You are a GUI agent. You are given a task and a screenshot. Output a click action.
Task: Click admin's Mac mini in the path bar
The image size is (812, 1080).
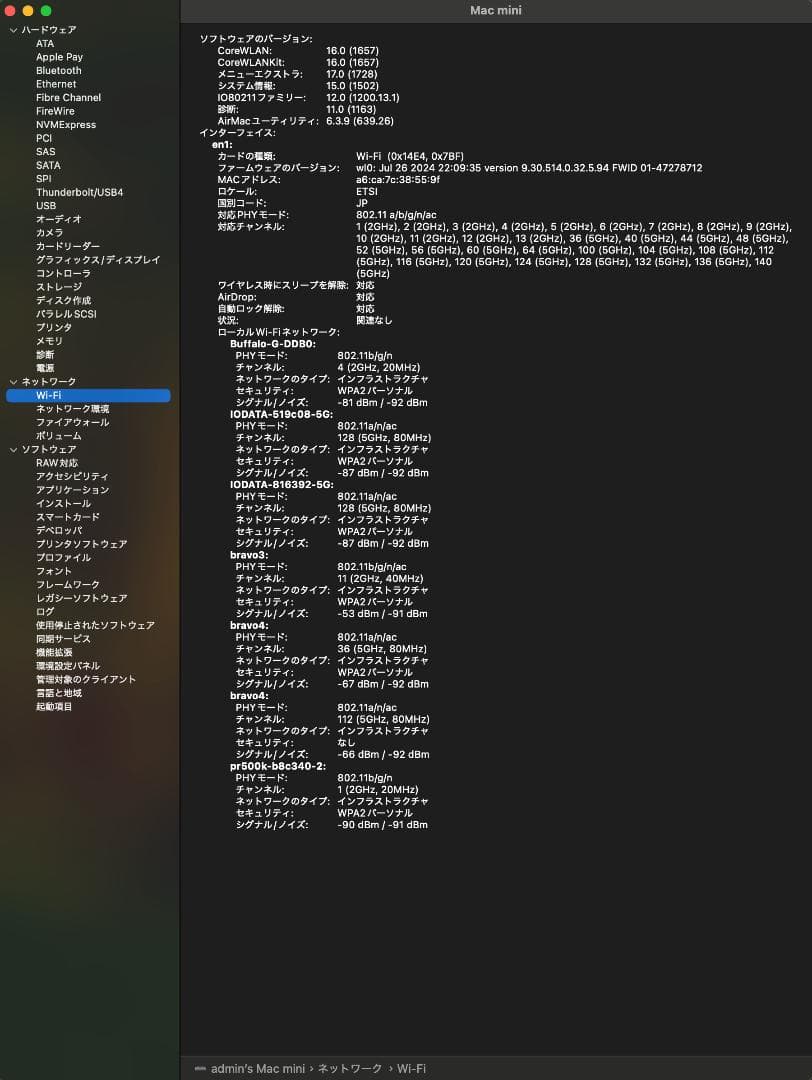click(x=258, y=1069)
